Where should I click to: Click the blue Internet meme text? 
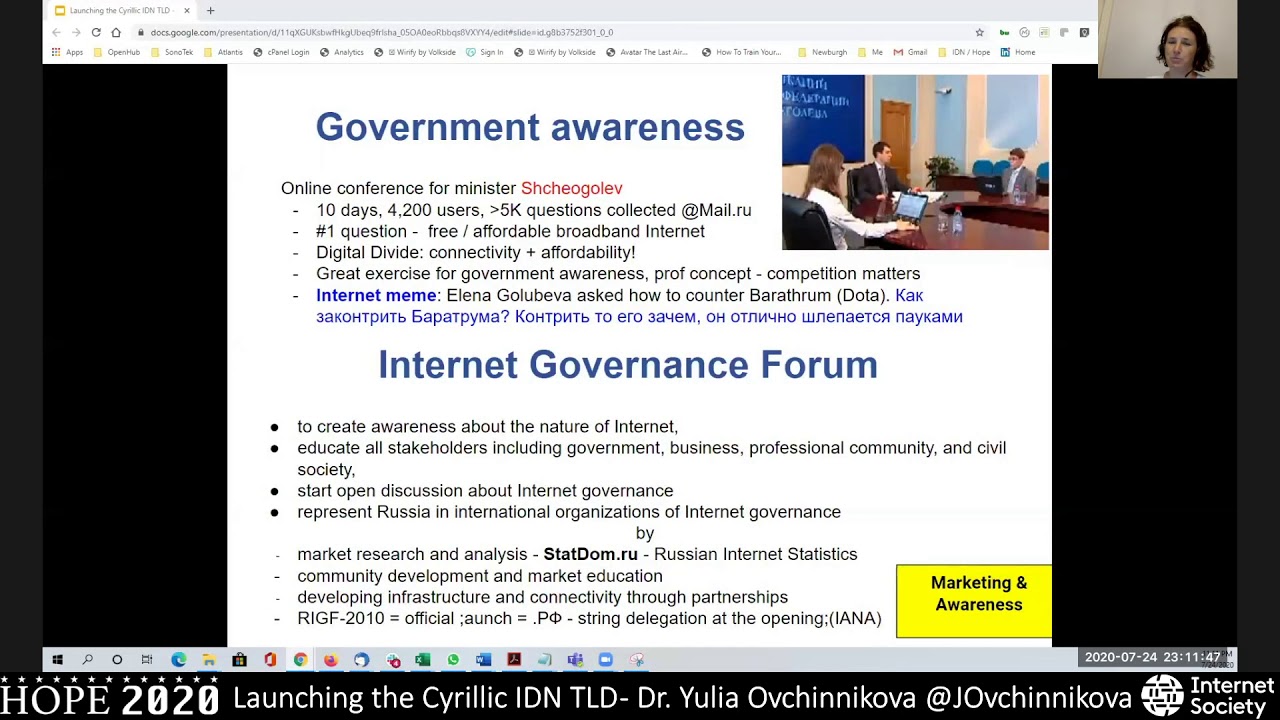tap(376, 295)
